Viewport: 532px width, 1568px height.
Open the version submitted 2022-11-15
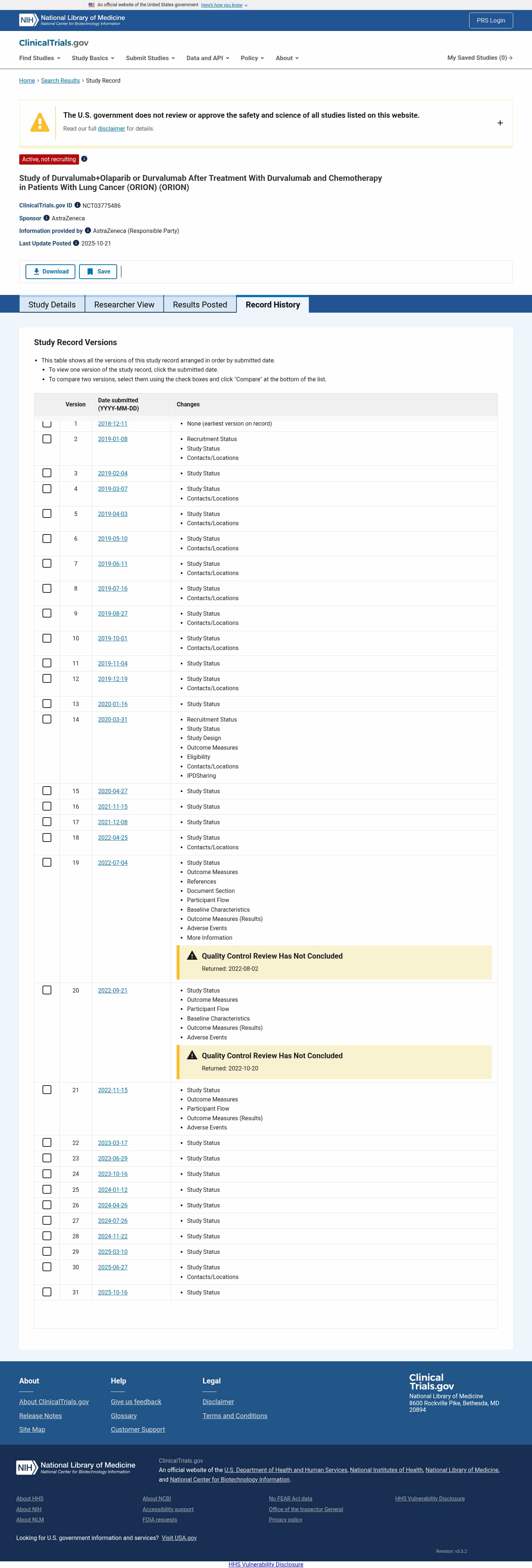pos(113,1090)
